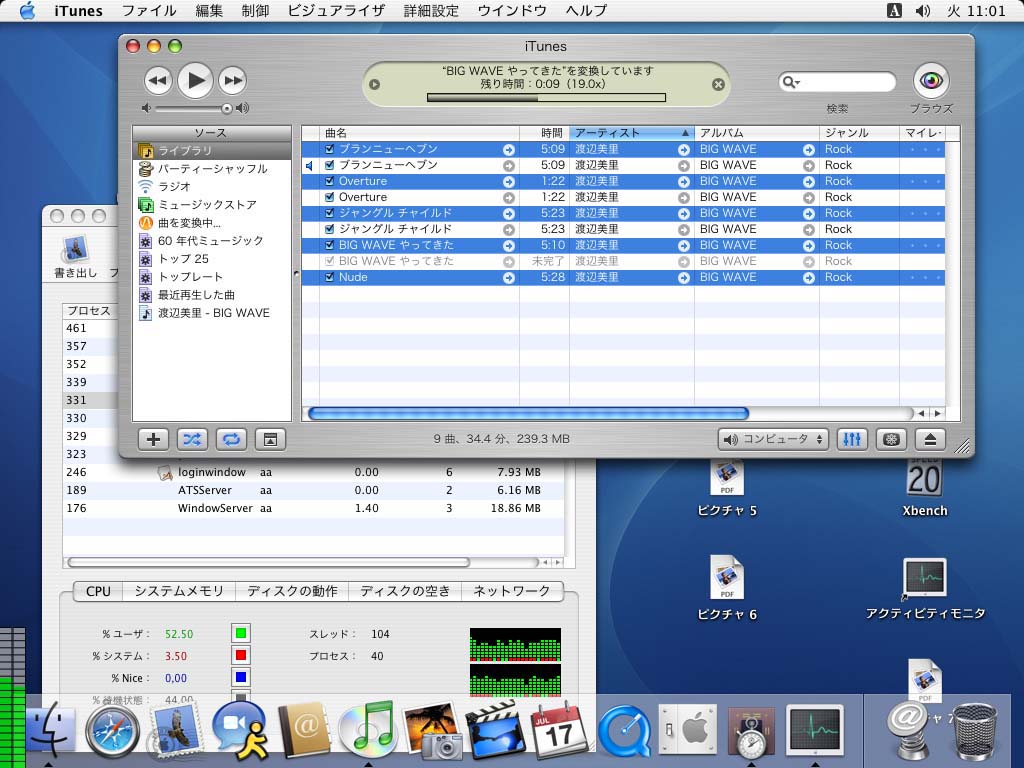This screenshot has width=1024, height=768.
Task: Select the アクティビティモニタ desktop shortcut
Action: pyautogui.click(x=924, y=578)
